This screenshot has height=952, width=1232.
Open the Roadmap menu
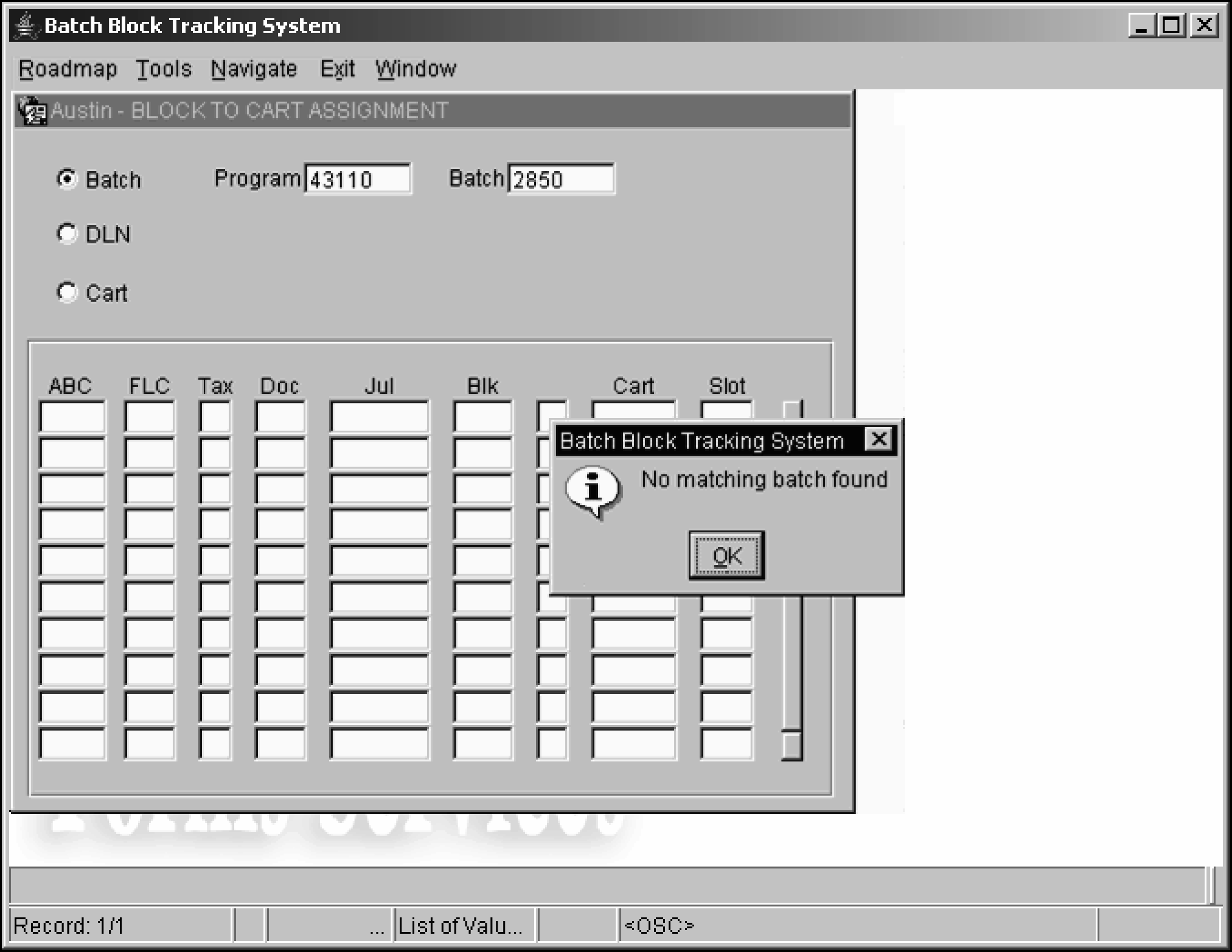click(x=68, y=69)
